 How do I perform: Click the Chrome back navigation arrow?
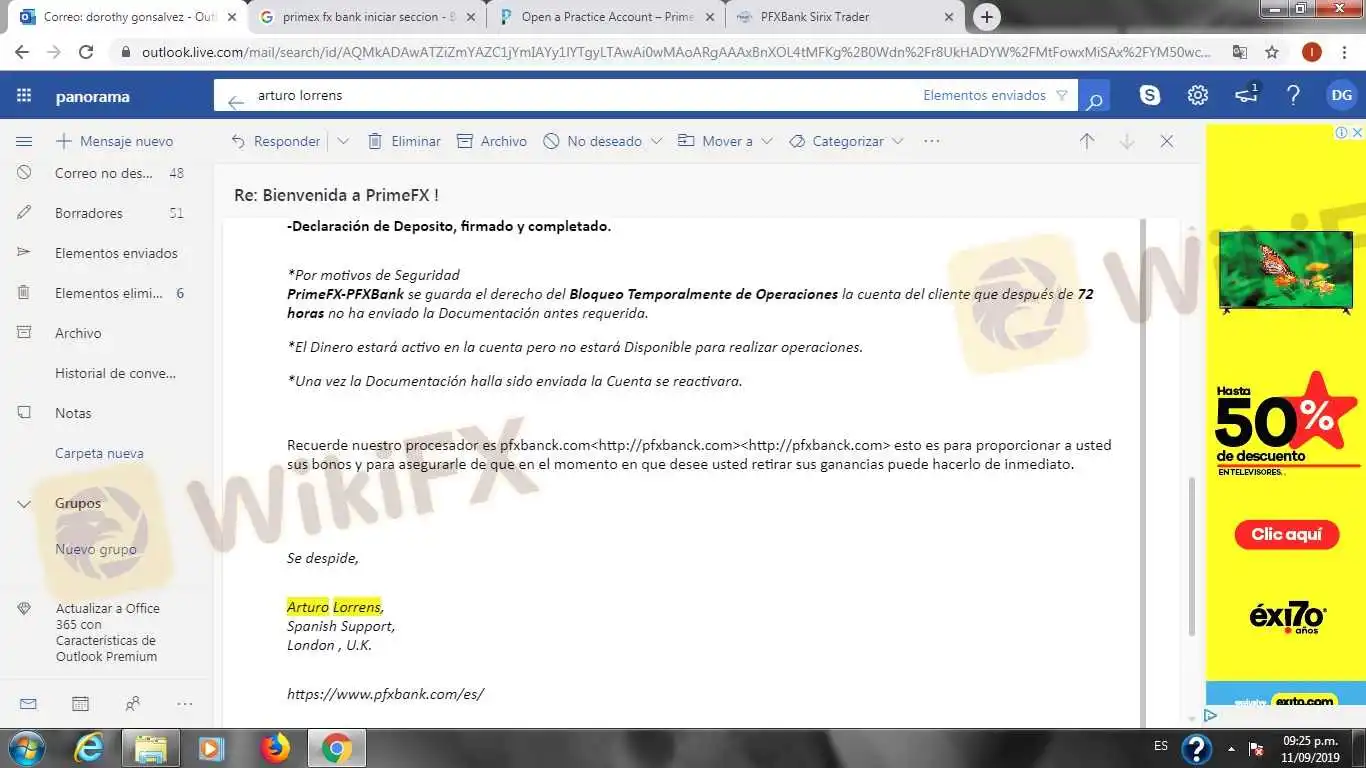tap(22, 52)
